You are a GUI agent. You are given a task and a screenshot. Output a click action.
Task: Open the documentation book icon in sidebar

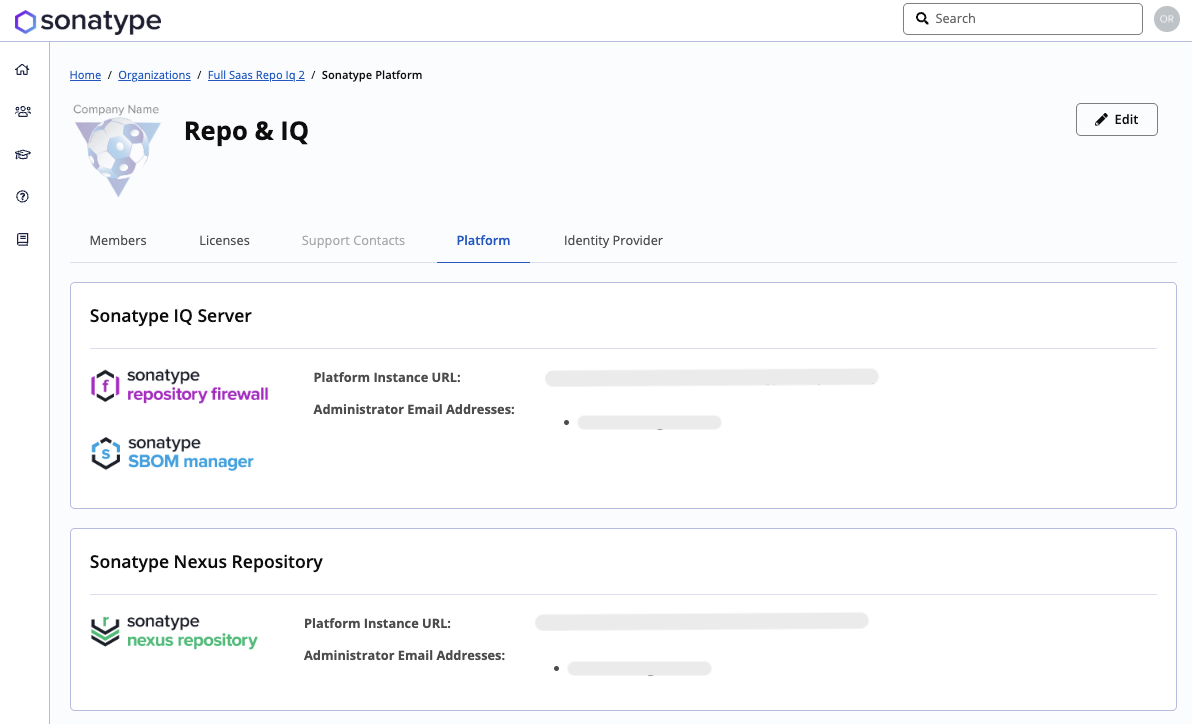[23, 240]
